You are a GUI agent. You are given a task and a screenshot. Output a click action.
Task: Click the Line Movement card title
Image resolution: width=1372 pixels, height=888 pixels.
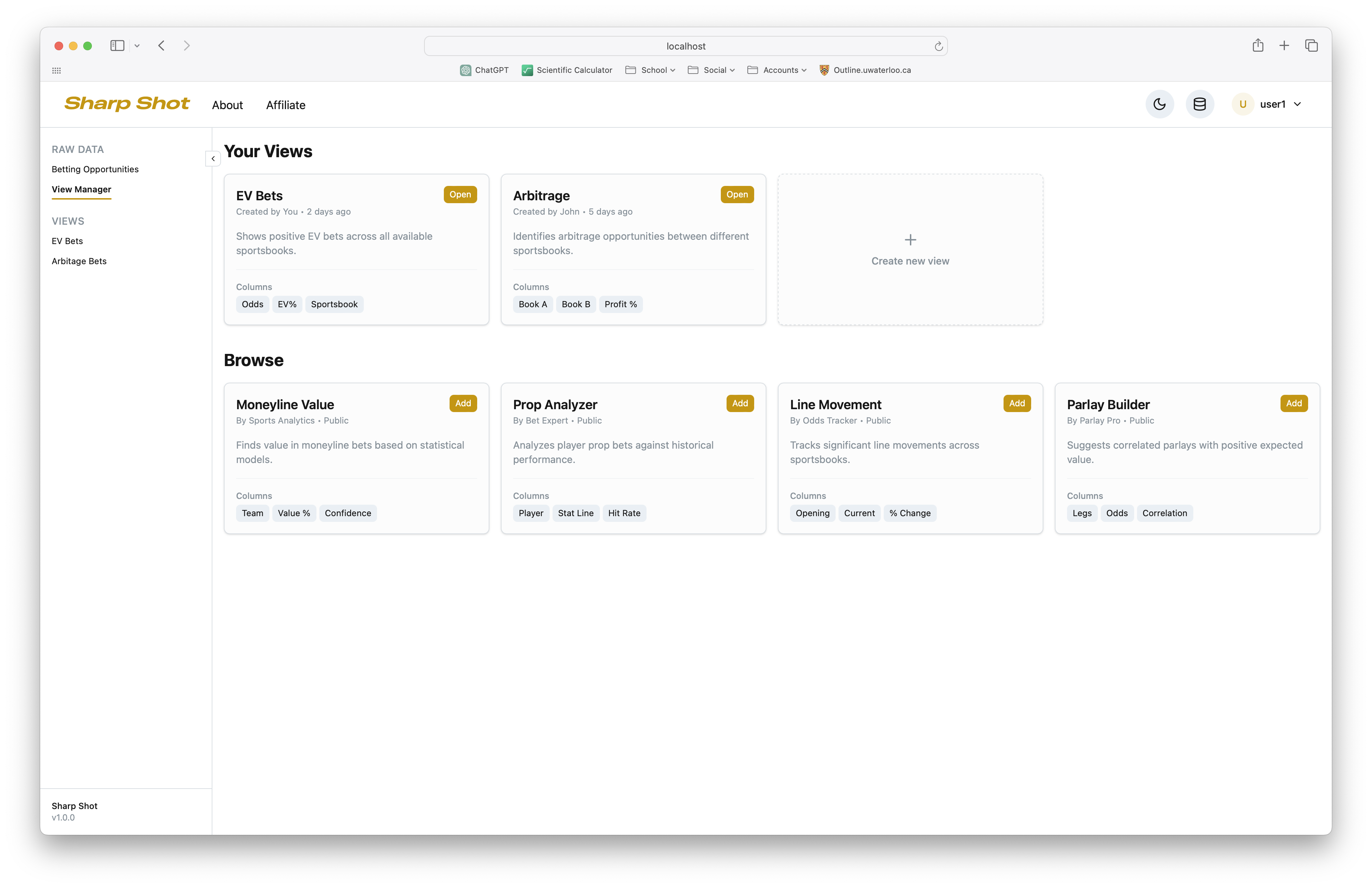836,405
